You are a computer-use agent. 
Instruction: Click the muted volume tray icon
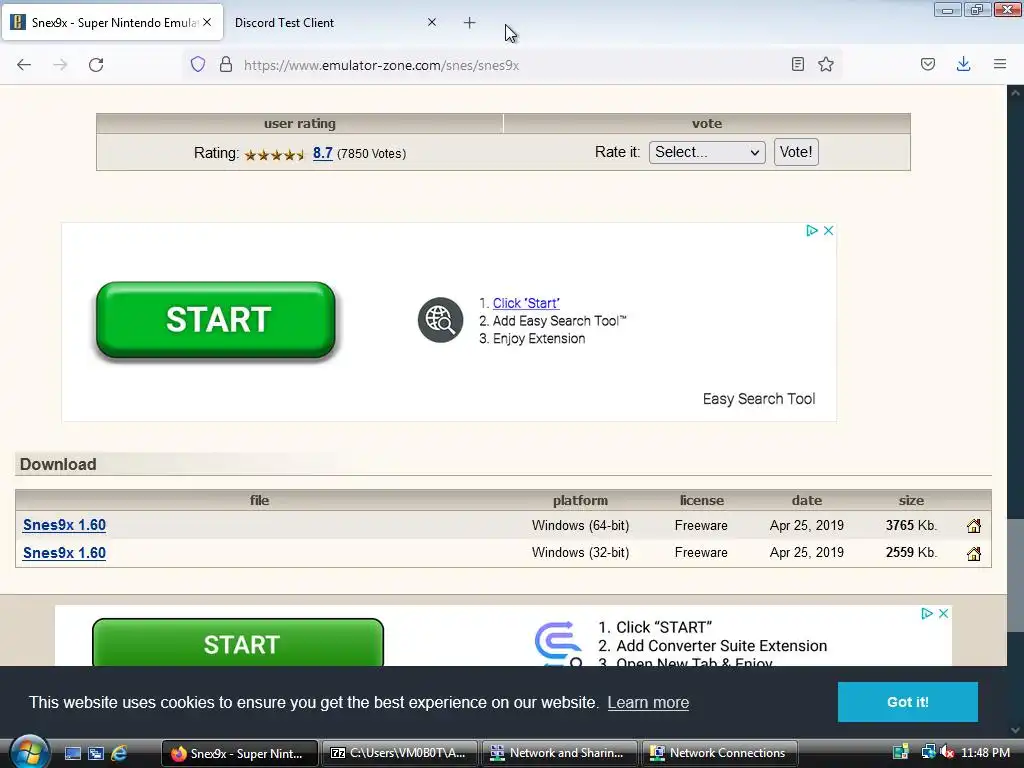(x=948, y=753)
